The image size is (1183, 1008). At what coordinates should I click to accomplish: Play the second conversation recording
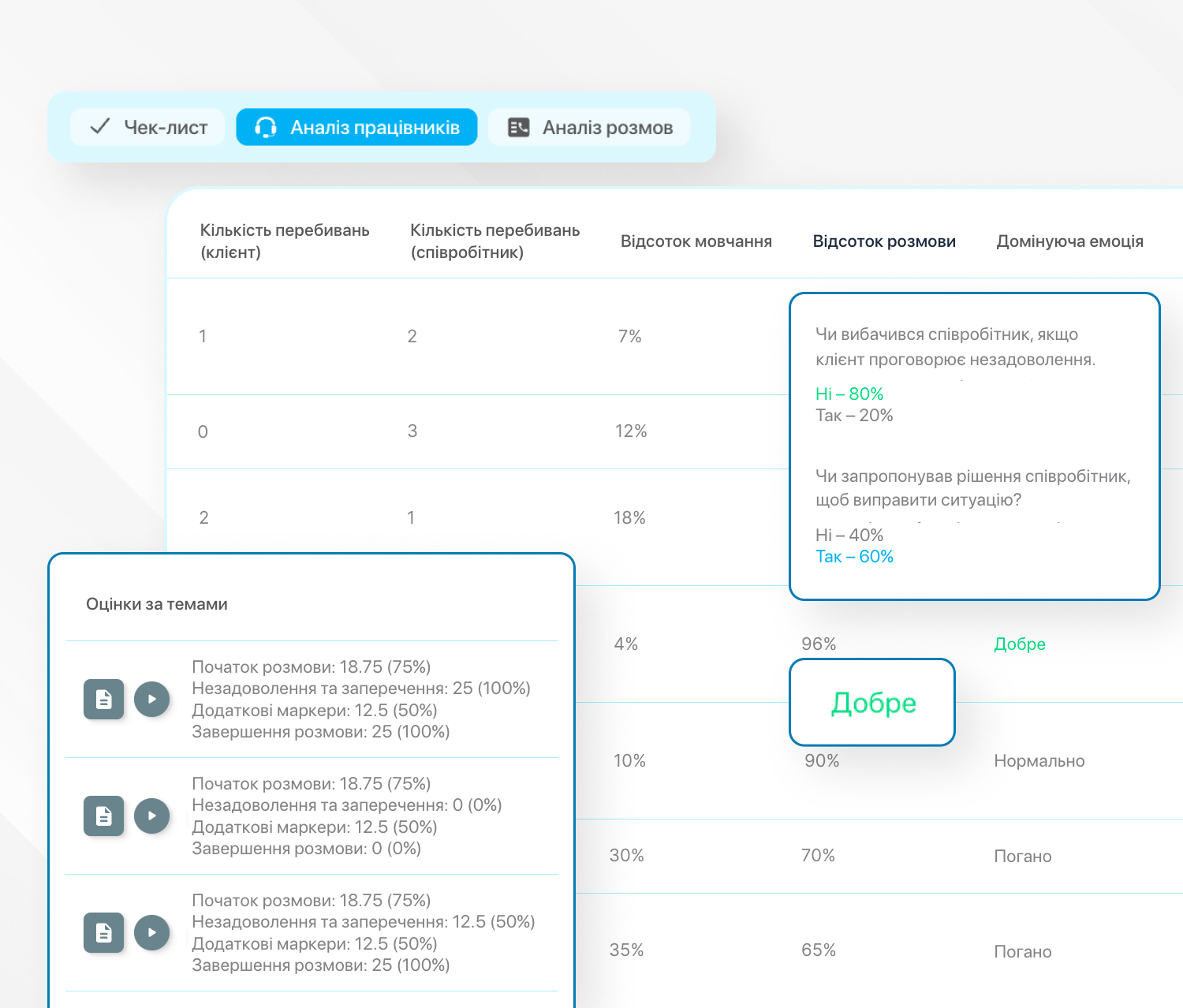point(151,816)
